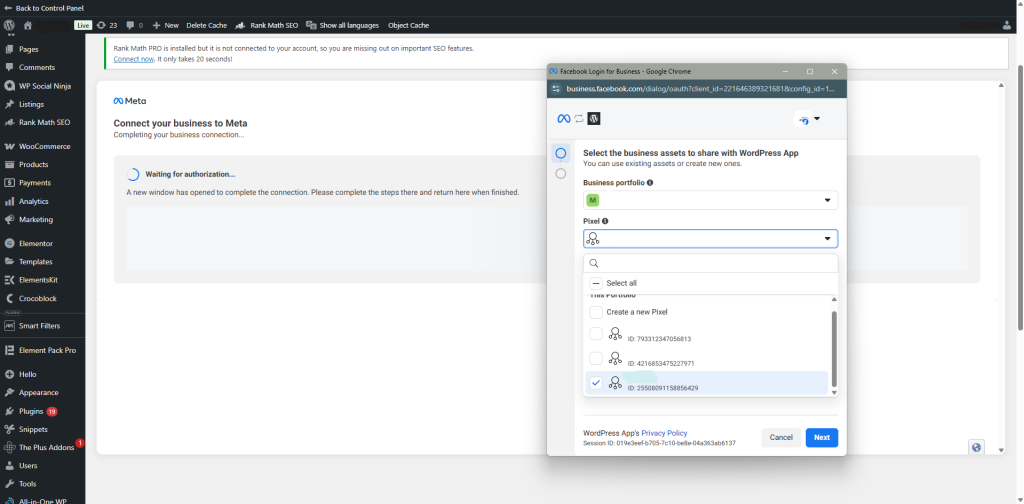Screen dimensions: 1024x504
Task: Click Show all languages in admin bar
Action: [342, 25]
